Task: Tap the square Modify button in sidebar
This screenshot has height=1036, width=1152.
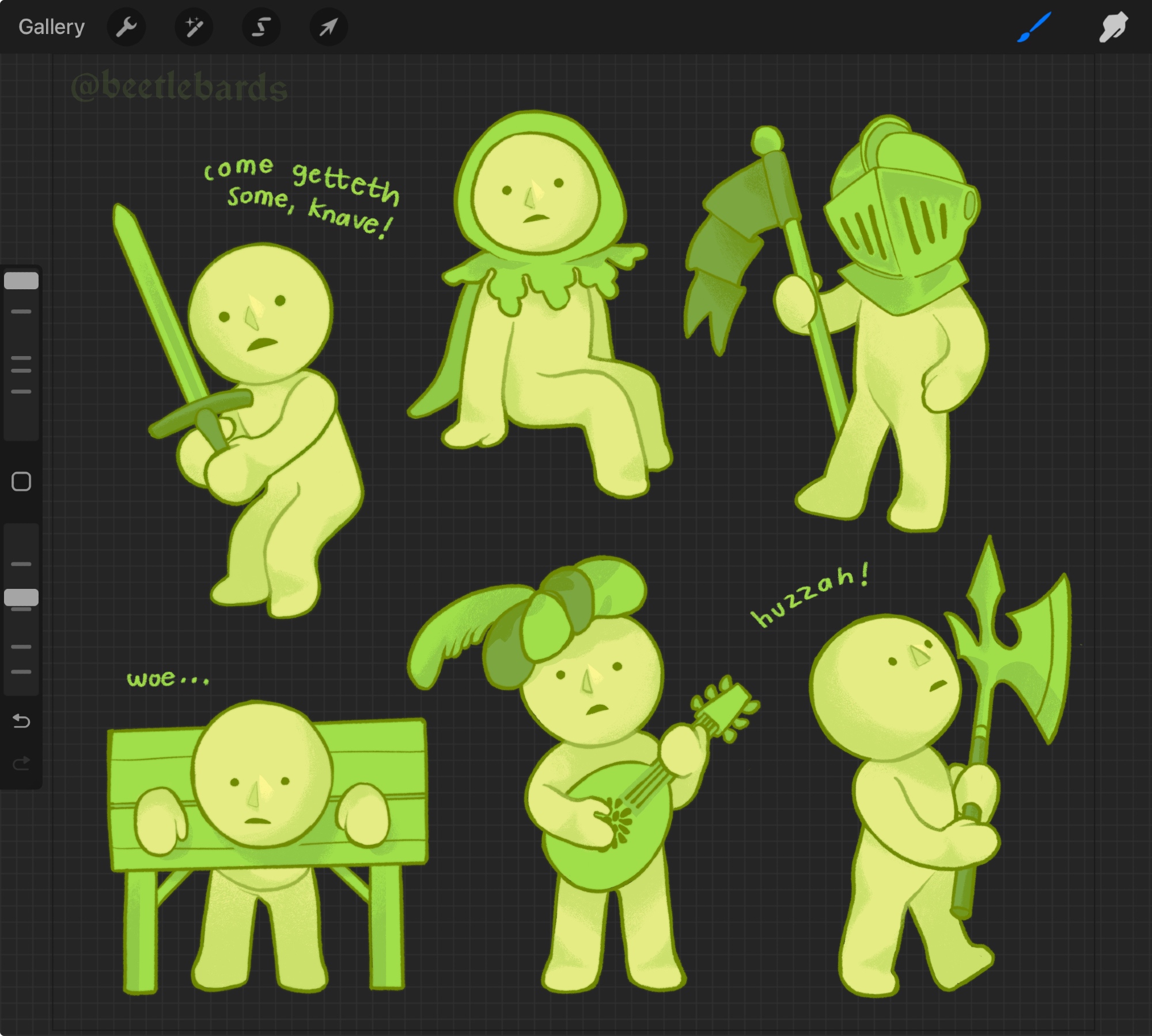Action: (21, 481)
